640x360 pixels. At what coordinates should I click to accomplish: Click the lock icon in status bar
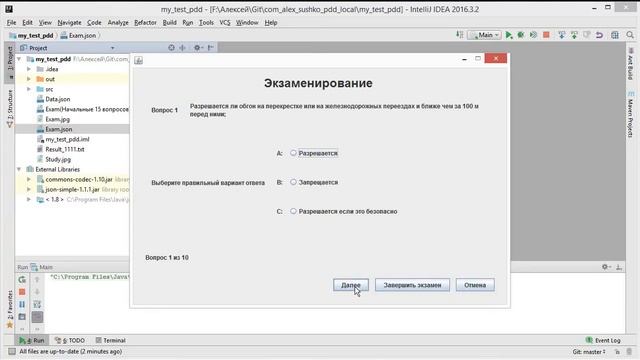click(x=617, y=351)
